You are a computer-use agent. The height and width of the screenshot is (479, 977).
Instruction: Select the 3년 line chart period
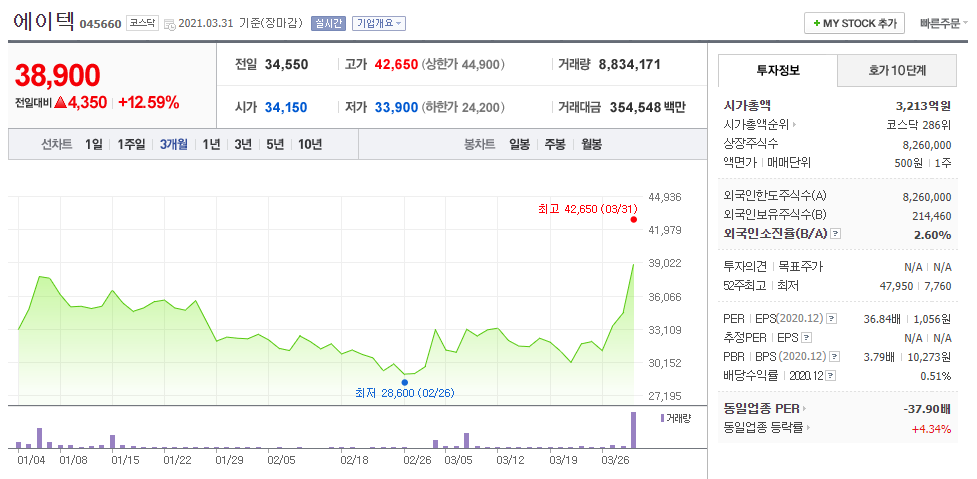click(243, 145)
